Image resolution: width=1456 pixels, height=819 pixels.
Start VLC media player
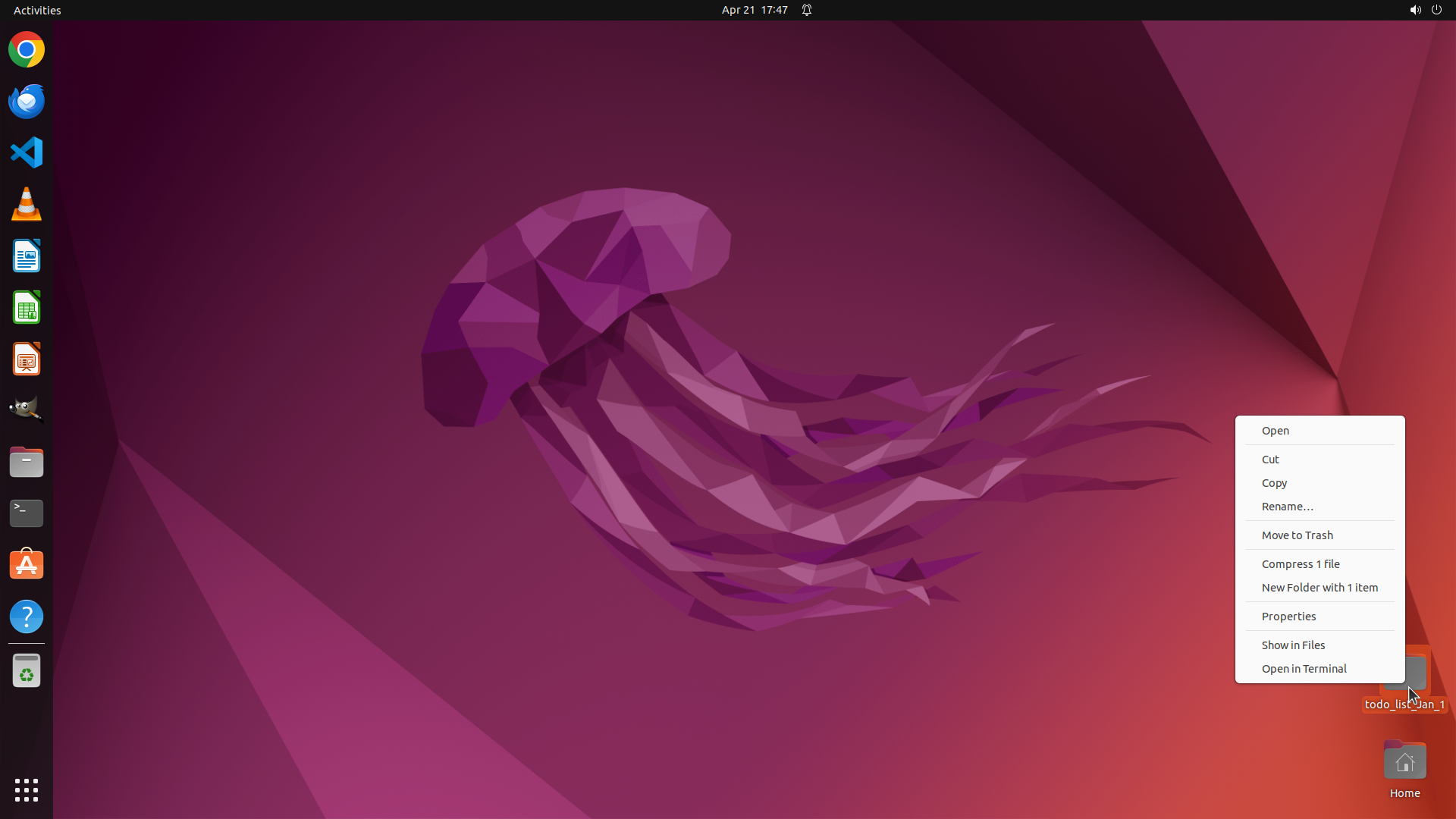pos(27,205)
